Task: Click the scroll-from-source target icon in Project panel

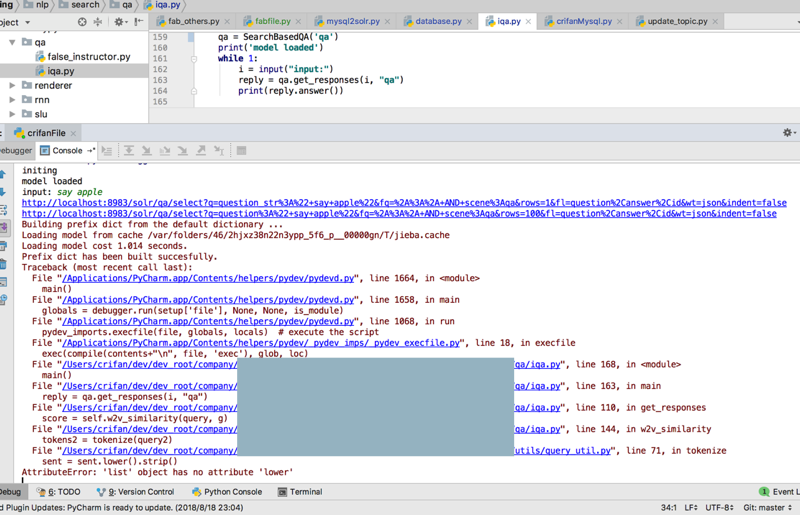Action: (82, 22)
